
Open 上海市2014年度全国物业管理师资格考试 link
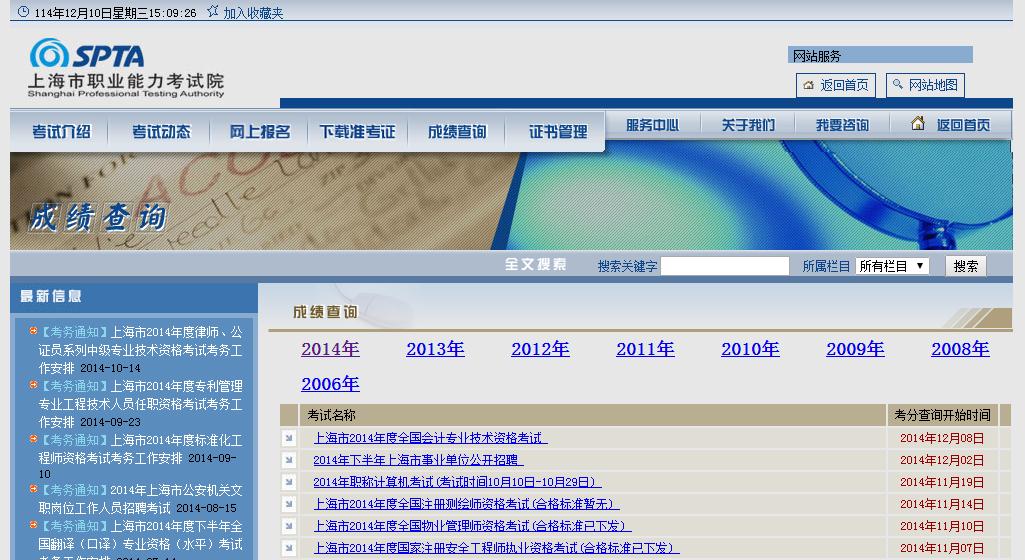click(472, 526)
